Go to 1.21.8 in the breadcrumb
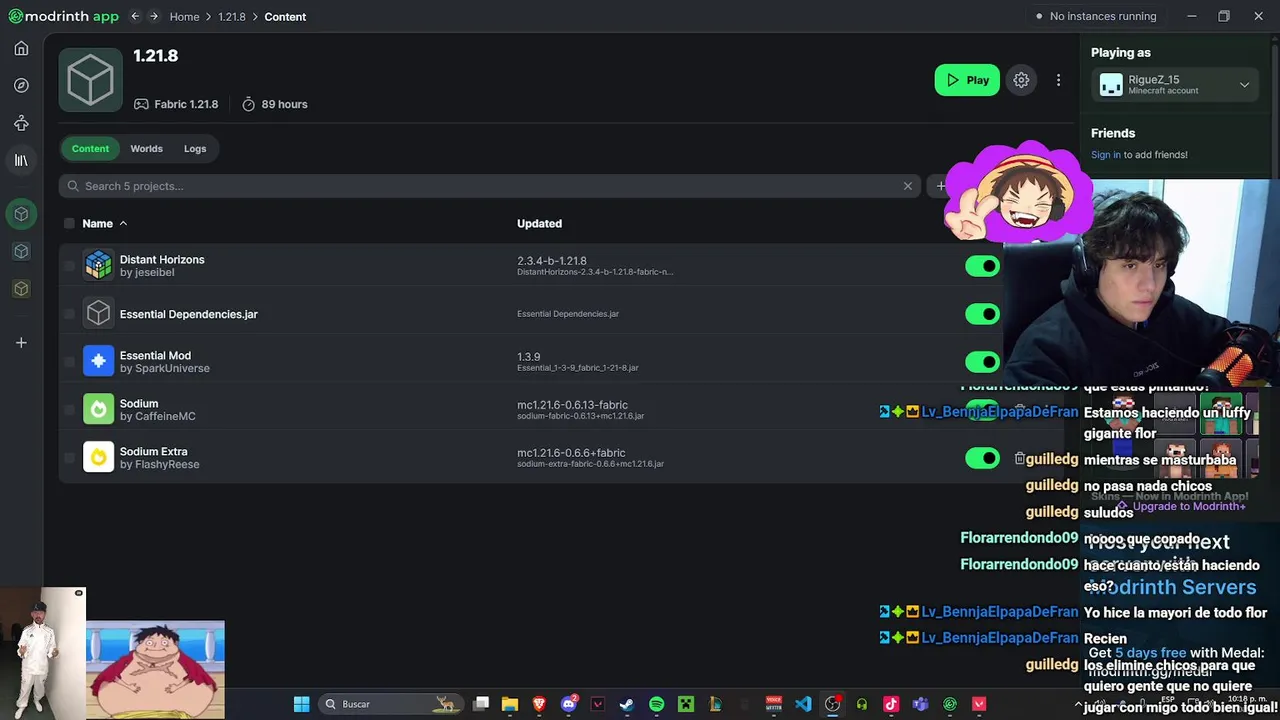 click(232, 17)
